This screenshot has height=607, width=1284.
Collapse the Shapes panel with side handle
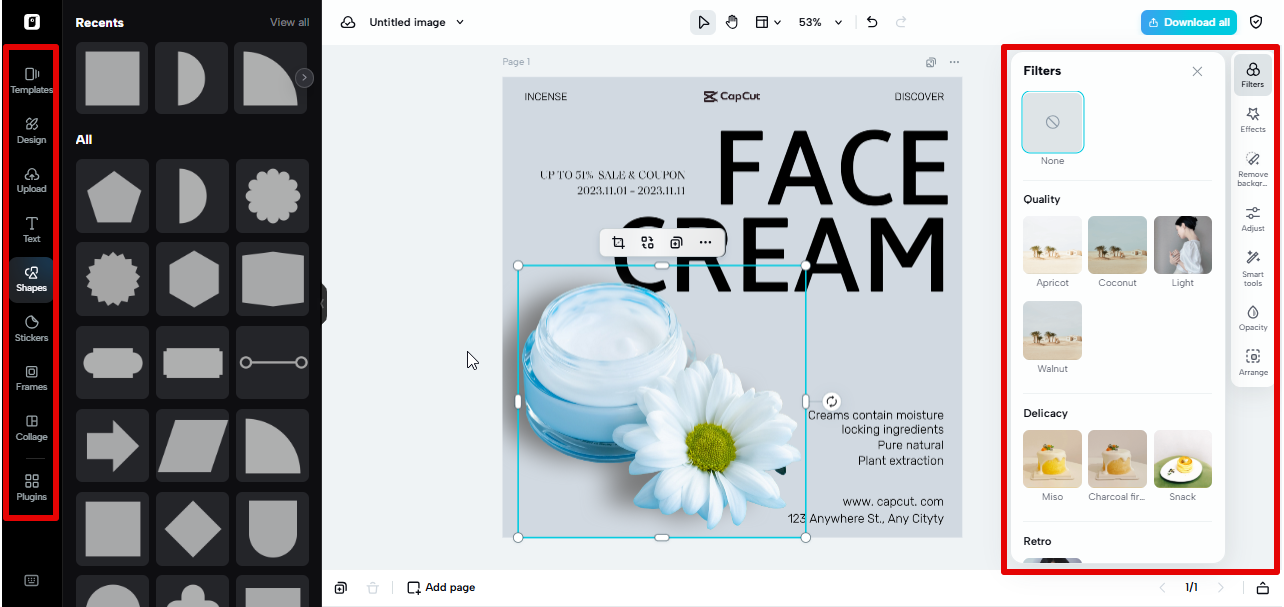(323, 303)
